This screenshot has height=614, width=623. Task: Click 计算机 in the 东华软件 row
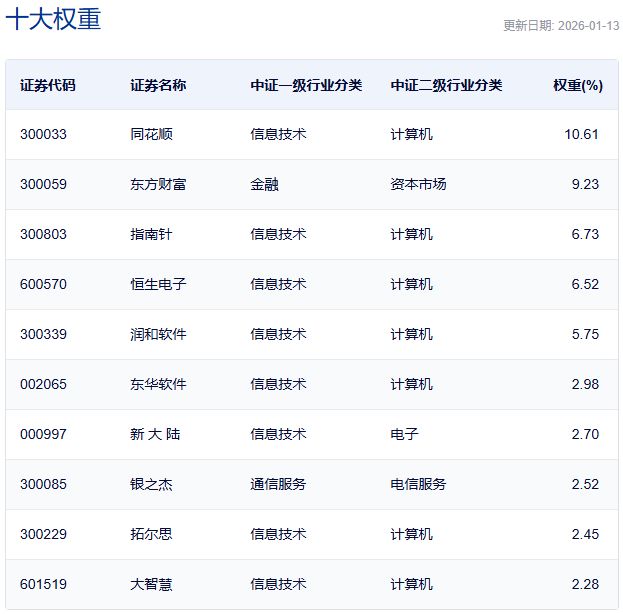(x=412, y=384)
